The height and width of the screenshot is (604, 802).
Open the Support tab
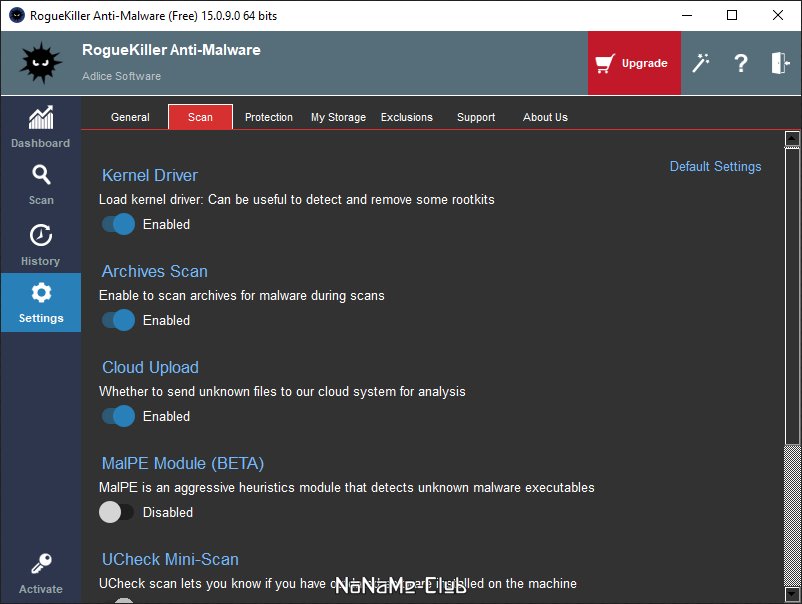(476, 117)
